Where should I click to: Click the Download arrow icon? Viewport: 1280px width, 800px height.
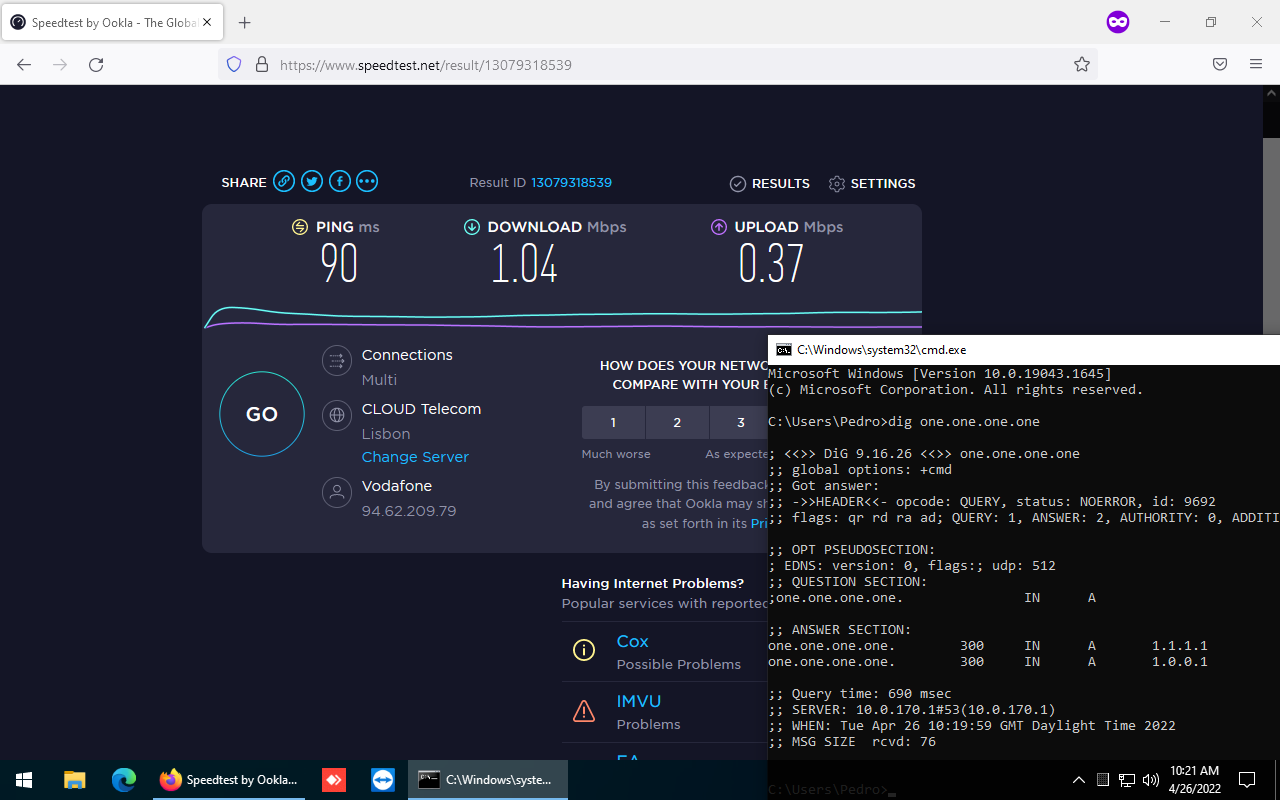point(472,226)
